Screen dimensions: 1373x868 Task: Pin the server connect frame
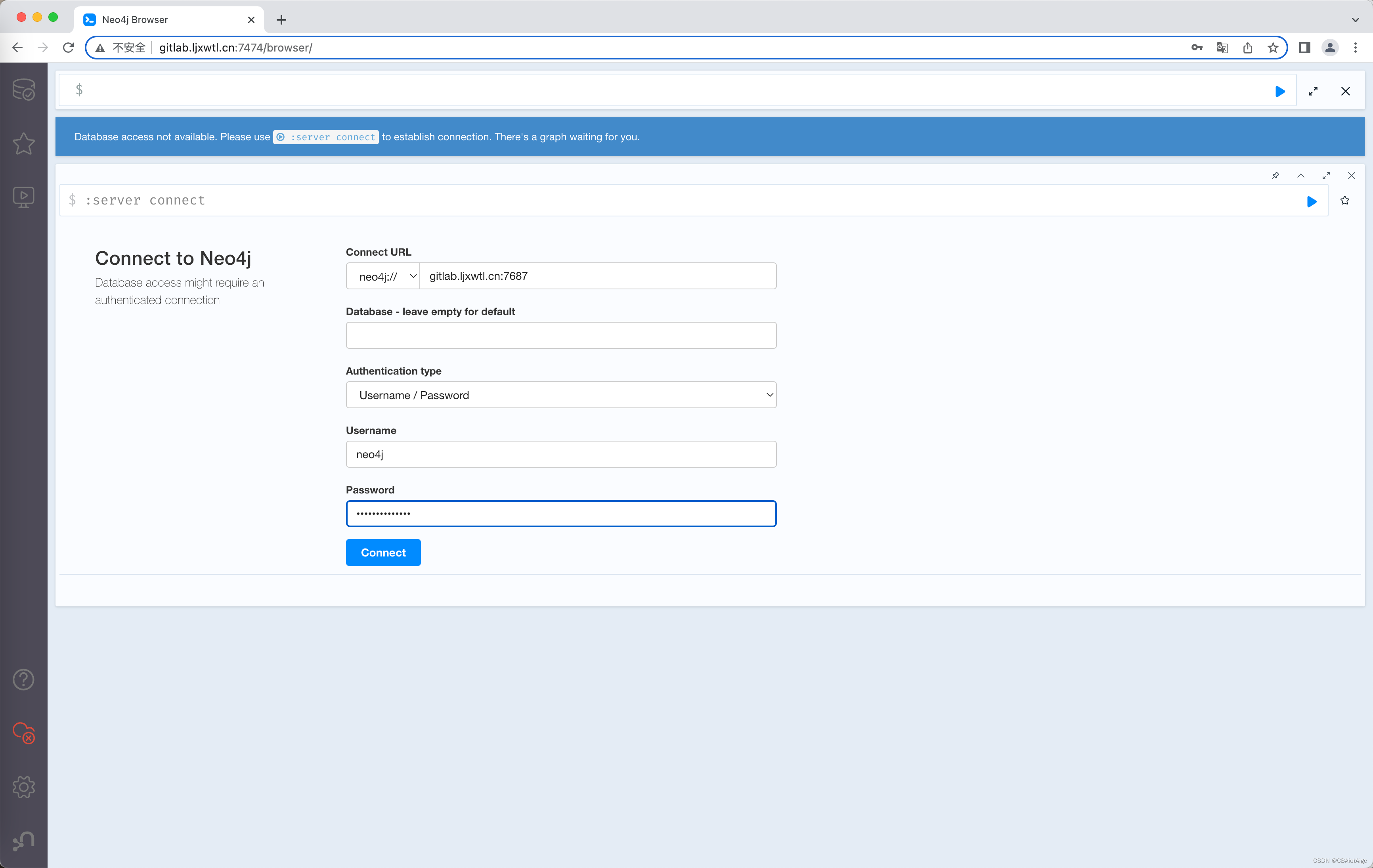(x=1275, y=176)
